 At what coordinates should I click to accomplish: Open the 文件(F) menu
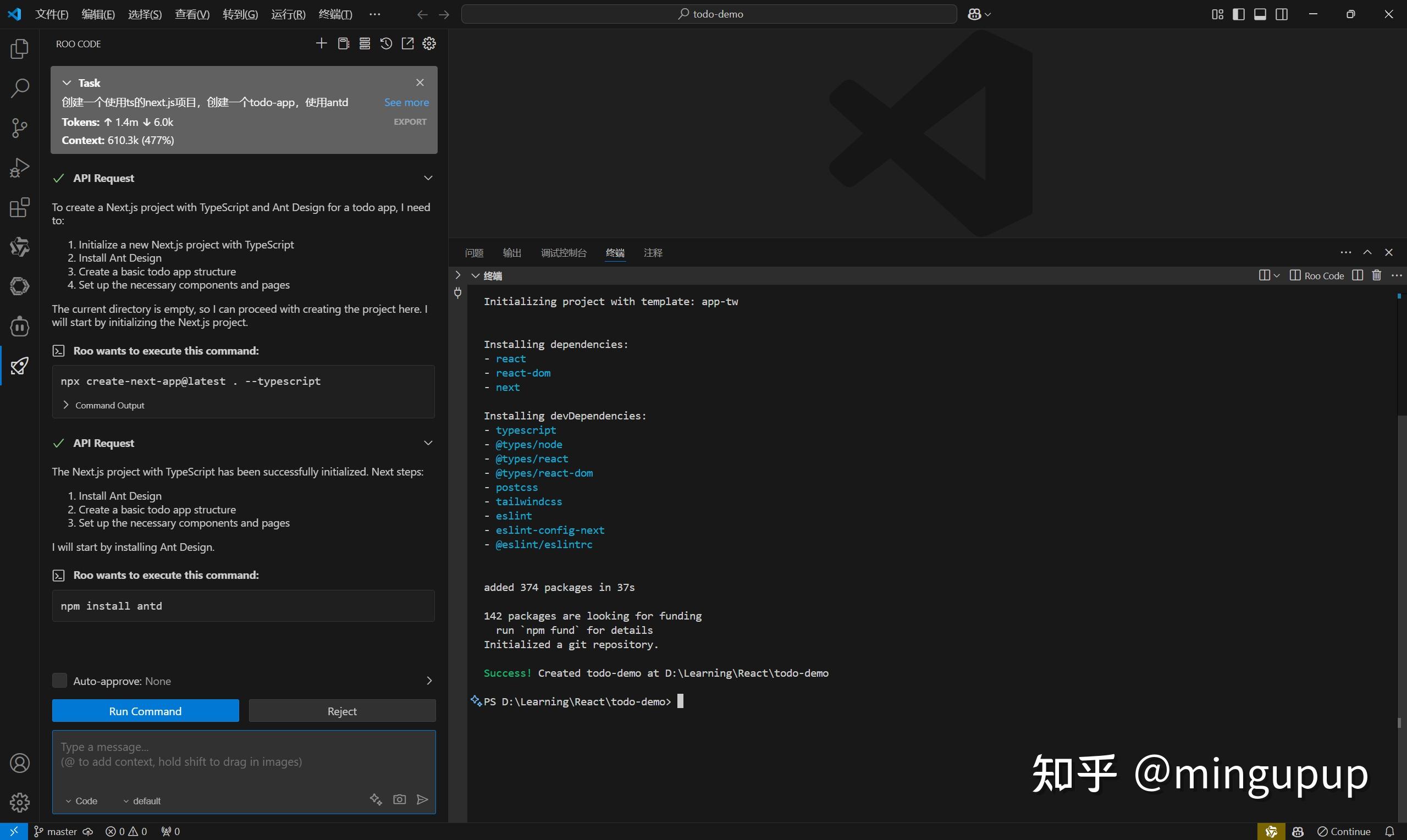click(52, 14)
